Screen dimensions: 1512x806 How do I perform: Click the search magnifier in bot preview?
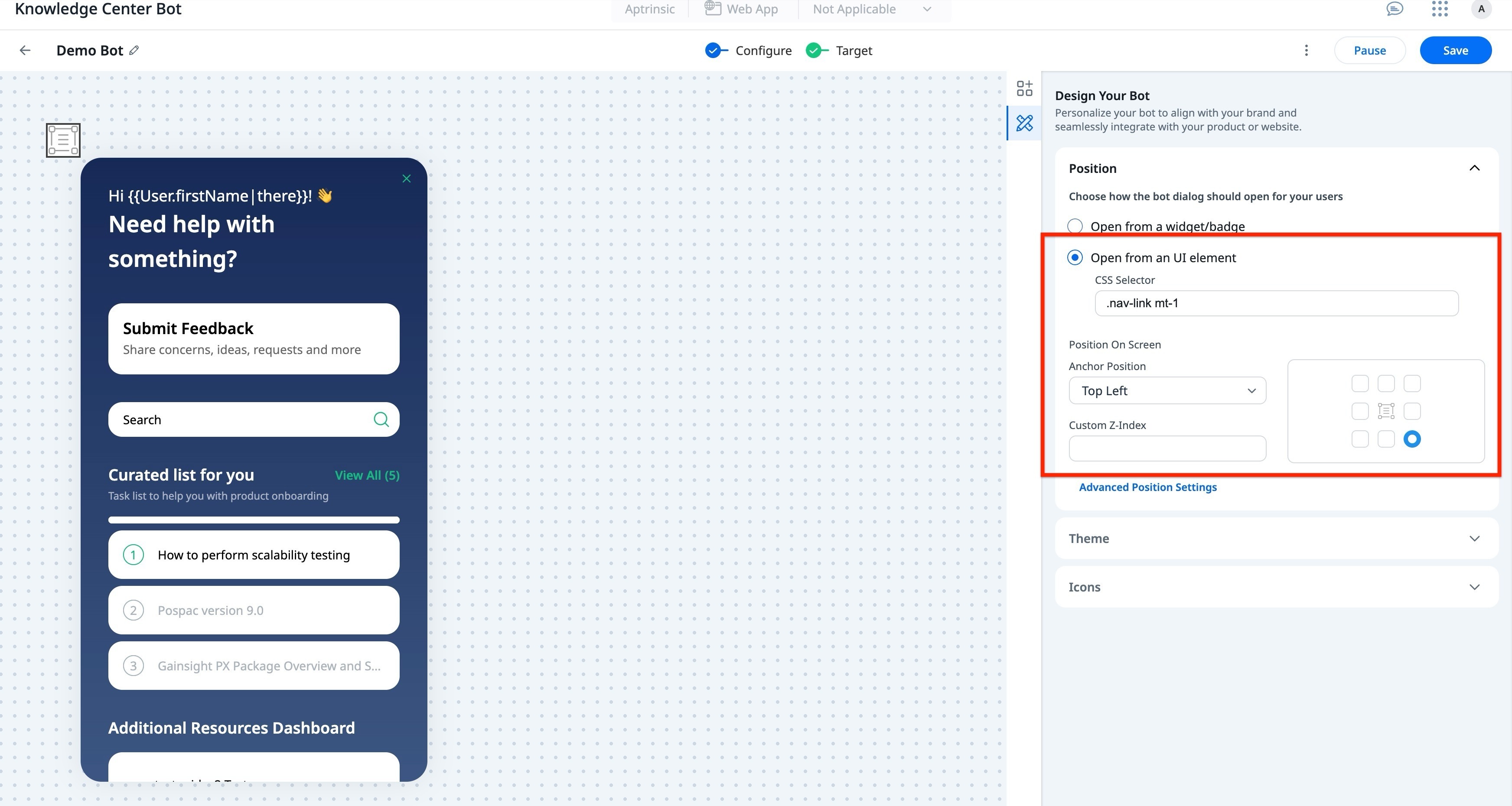(381, 419)
